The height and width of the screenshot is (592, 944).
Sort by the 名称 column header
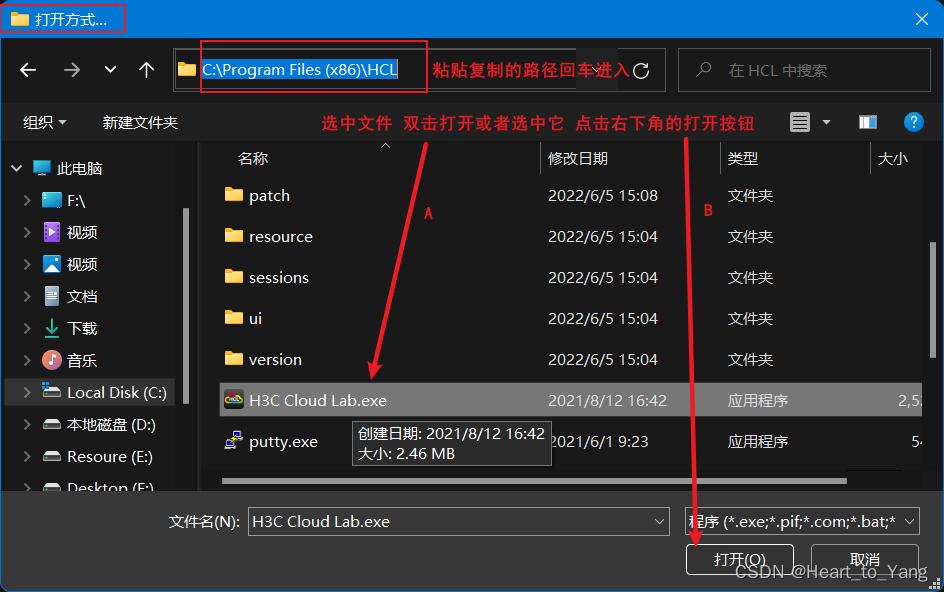pyautogui.click(x=252, y=158)
